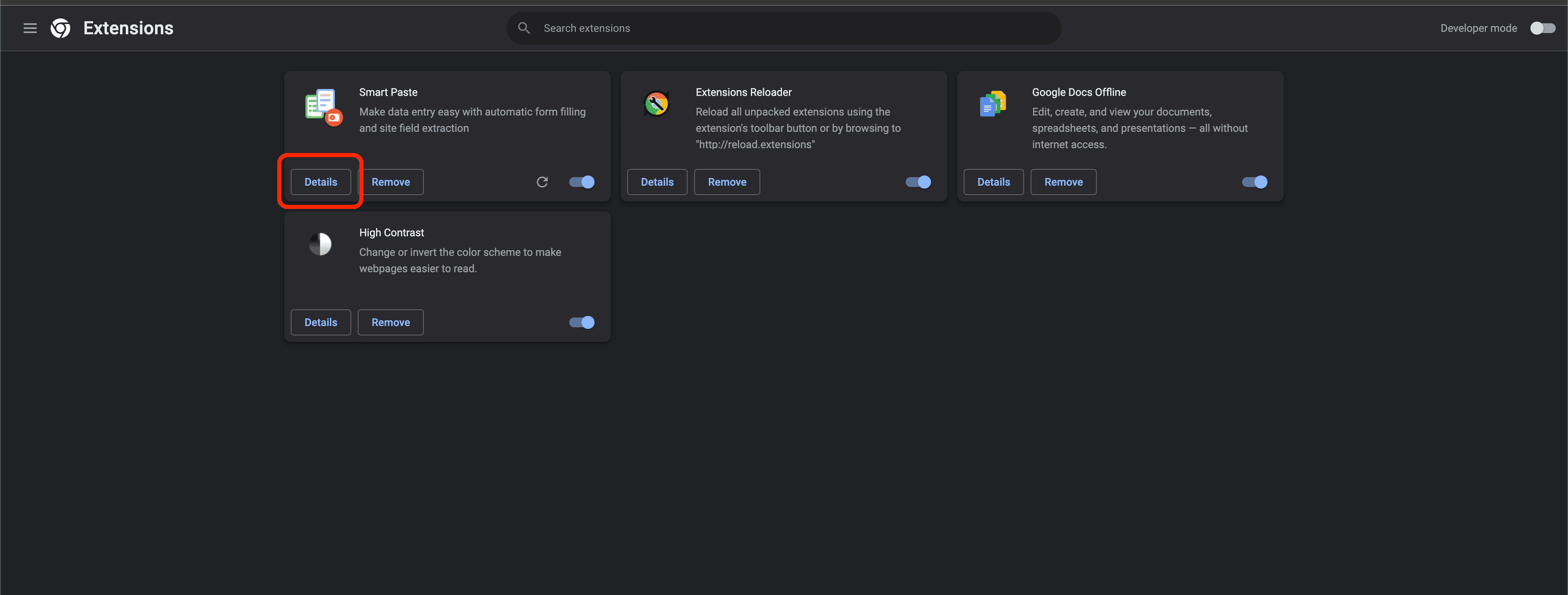Screen dimensions: 1568x595
Task: Click the Extensions page title
Action: [129, 28]
